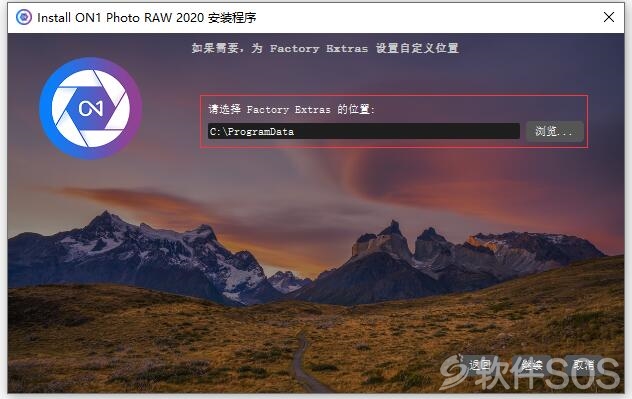Image resolution: width=632 pixels, height=399 pixels.
Task: Click 继续 to continue installation
Action: [x=531, y=365]
